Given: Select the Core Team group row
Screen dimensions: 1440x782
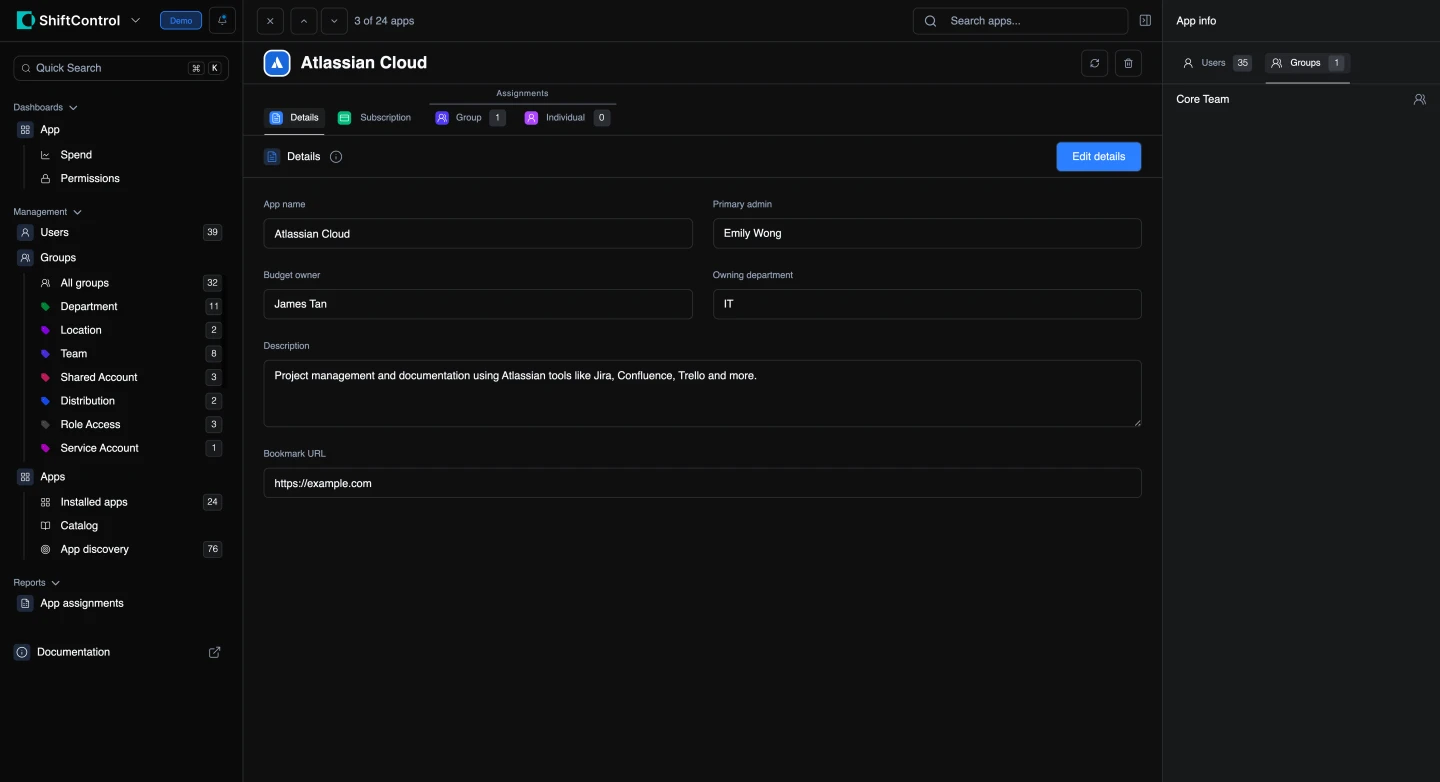Looking at the screenshot, I should (1301, 99).
